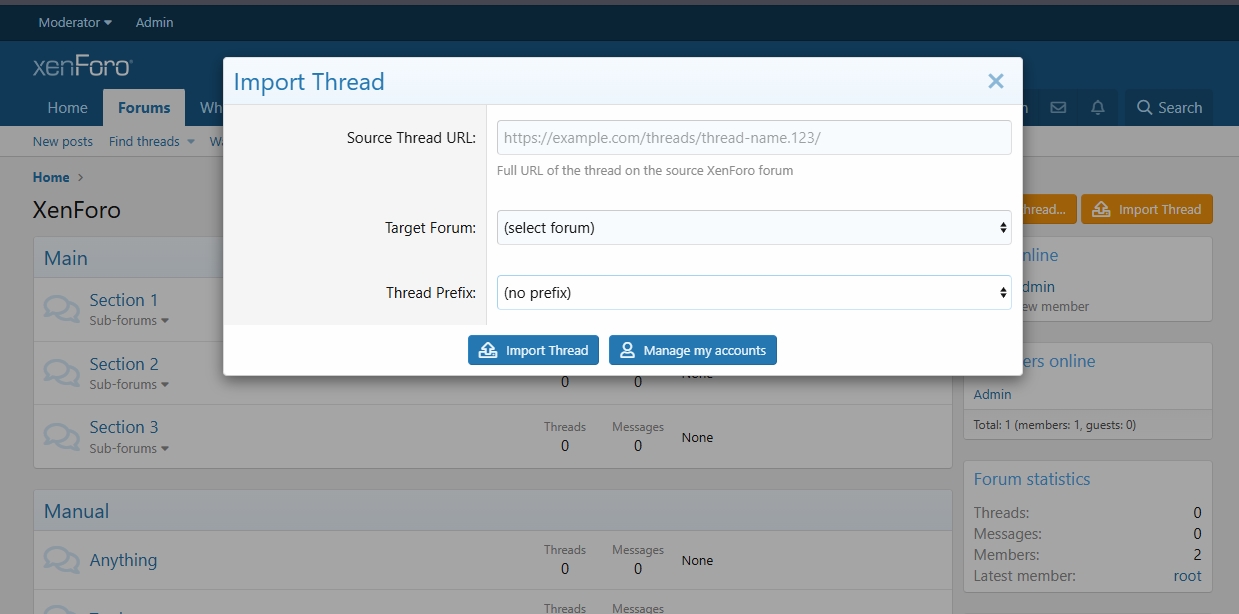Open the Thread Prefix dropdown
This screenshot has width=1239, height=614.
tap(754, 293)
